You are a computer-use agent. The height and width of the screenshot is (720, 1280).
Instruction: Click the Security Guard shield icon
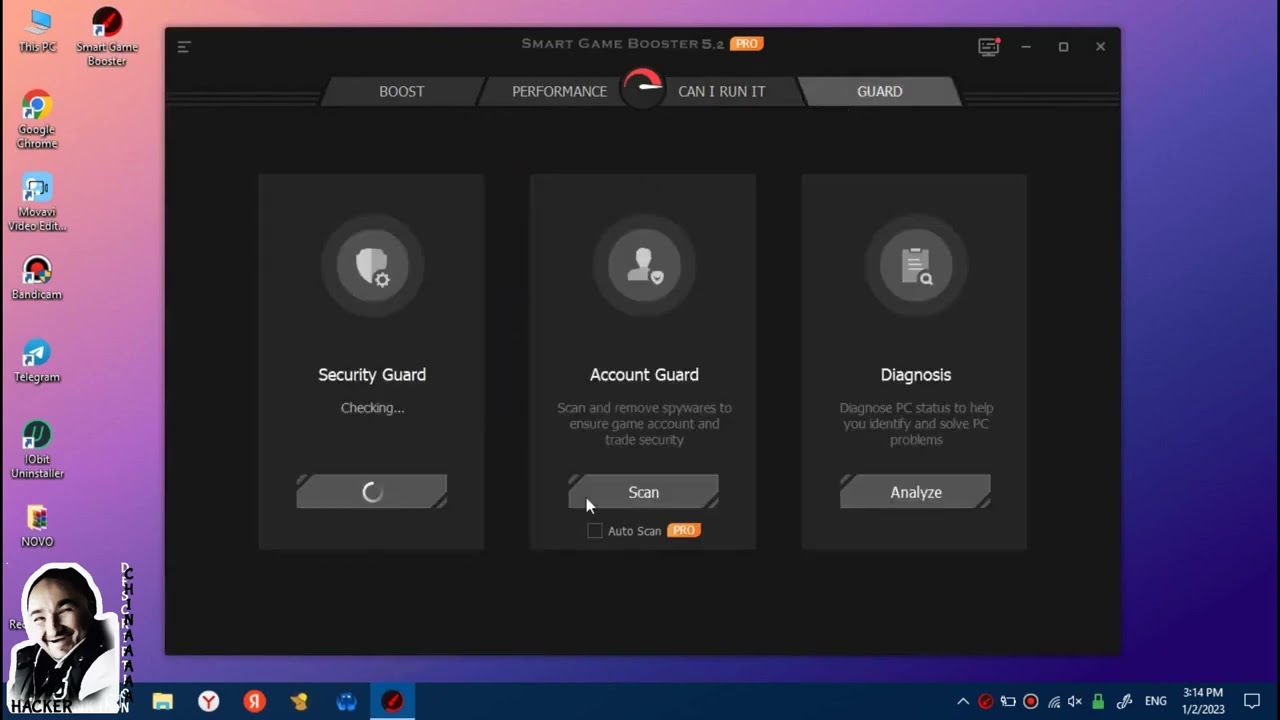pyautogui.click(x=372, y=266)
